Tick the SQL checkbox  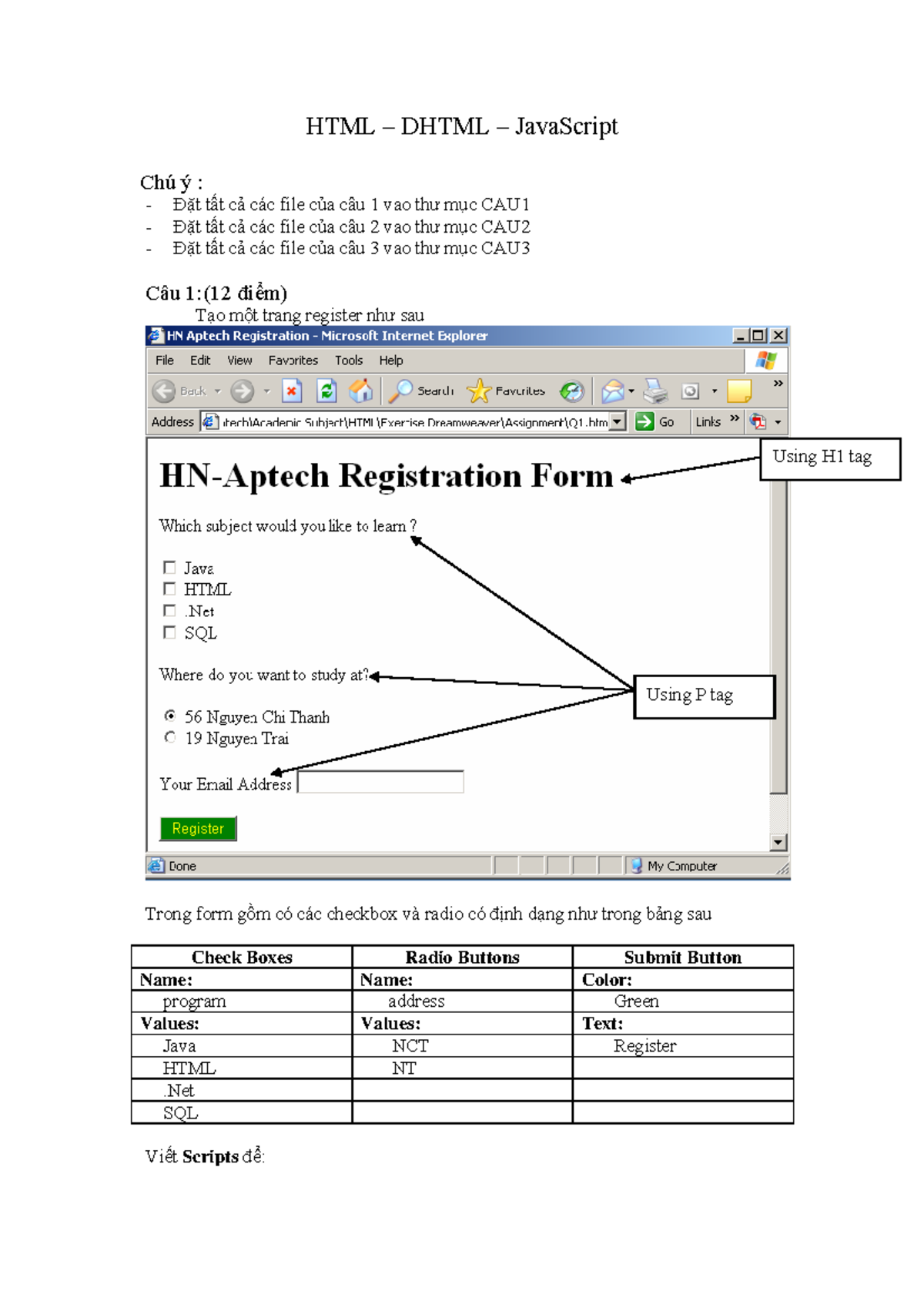point(169,632)
